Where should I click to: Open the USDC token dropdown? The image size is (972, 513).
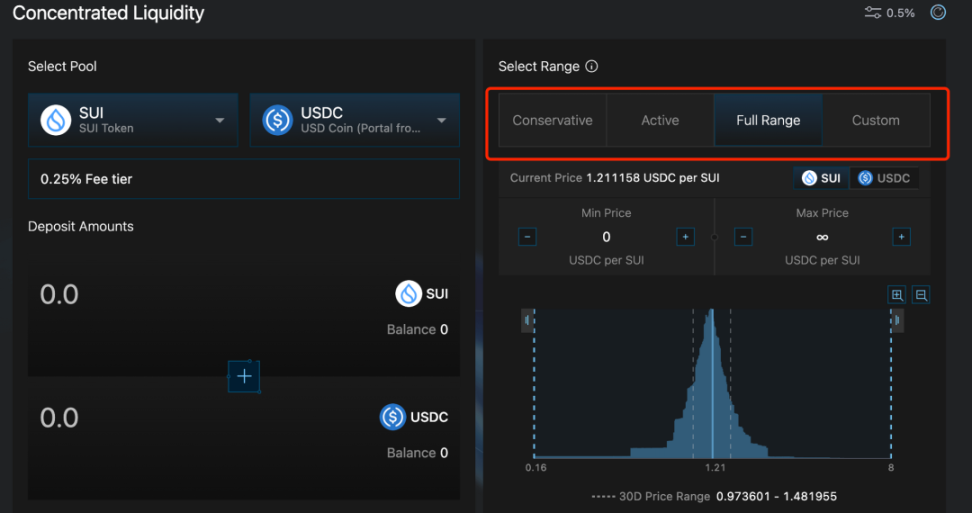click(355, 120)
